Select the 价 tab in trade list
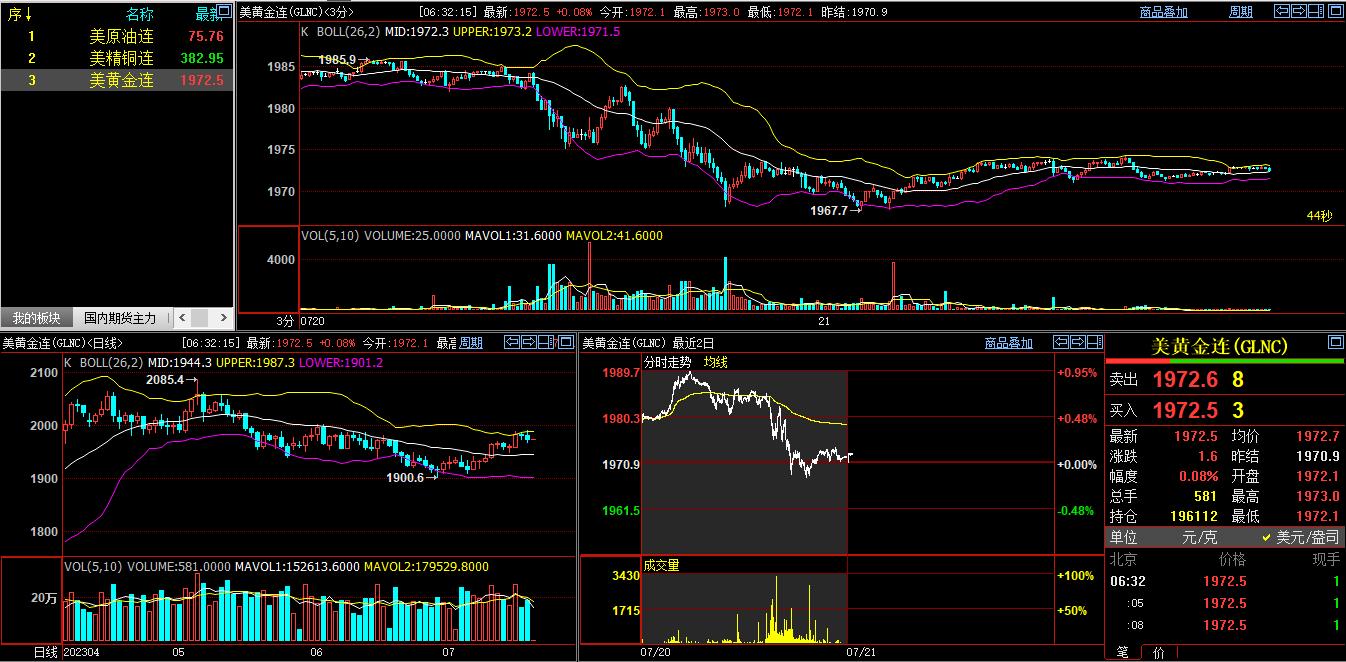 click(x=1158, y=652)
